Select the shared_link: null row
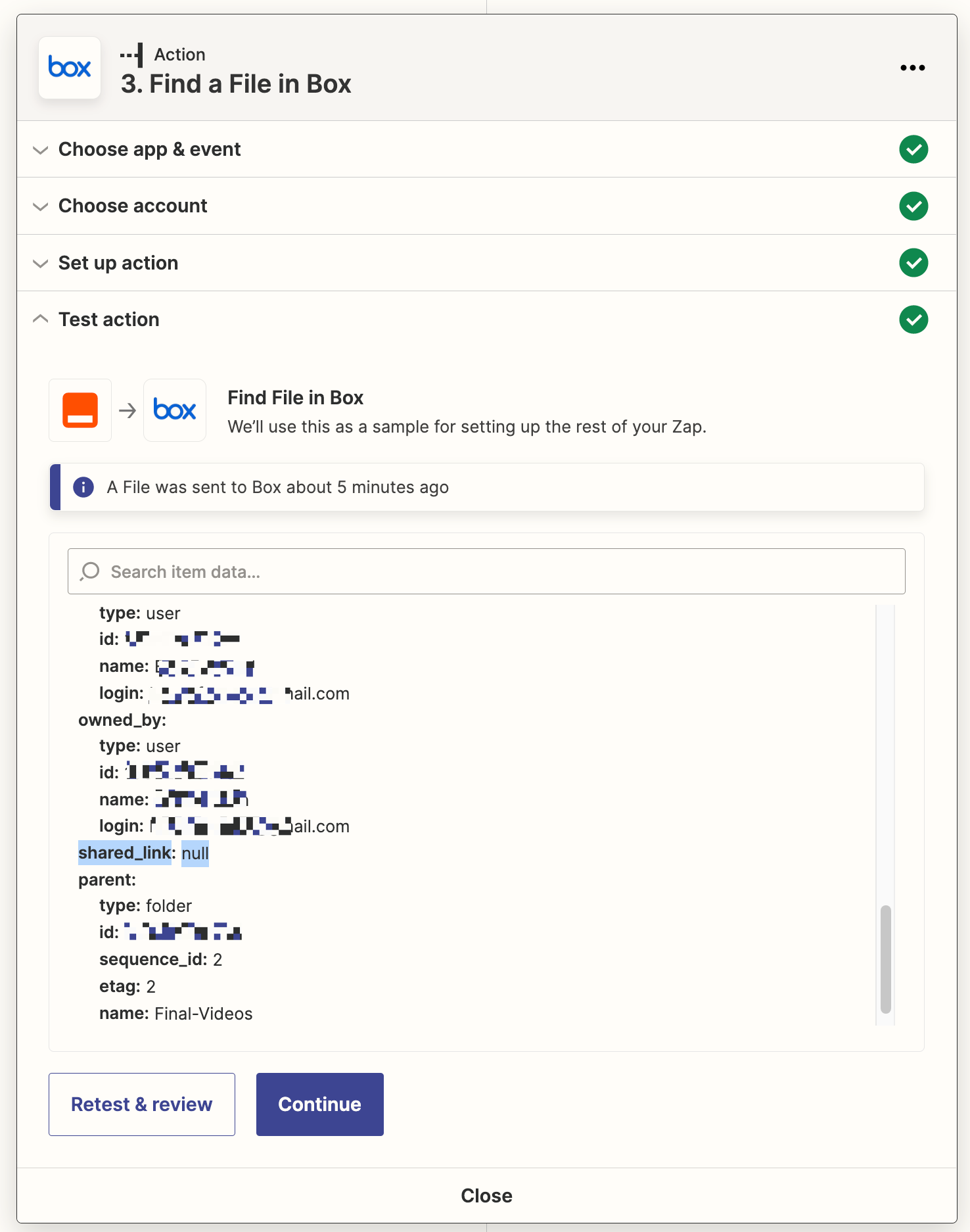Screen dimensions: 970x1232 (x=143, y=853)
